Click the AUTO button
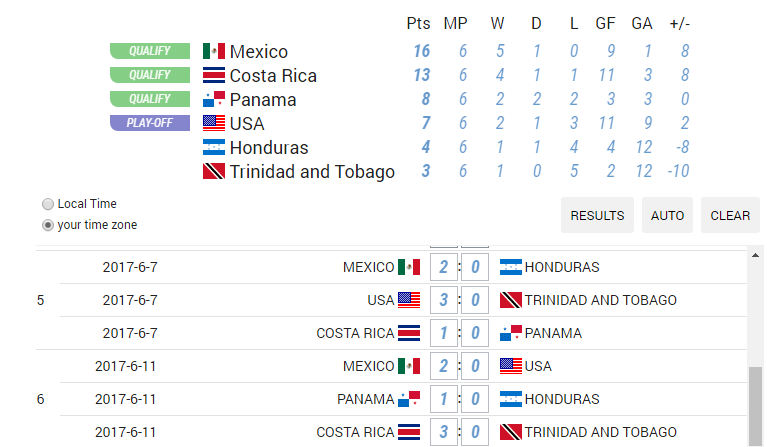Screen dimensions: 767x447 [667, 215]
